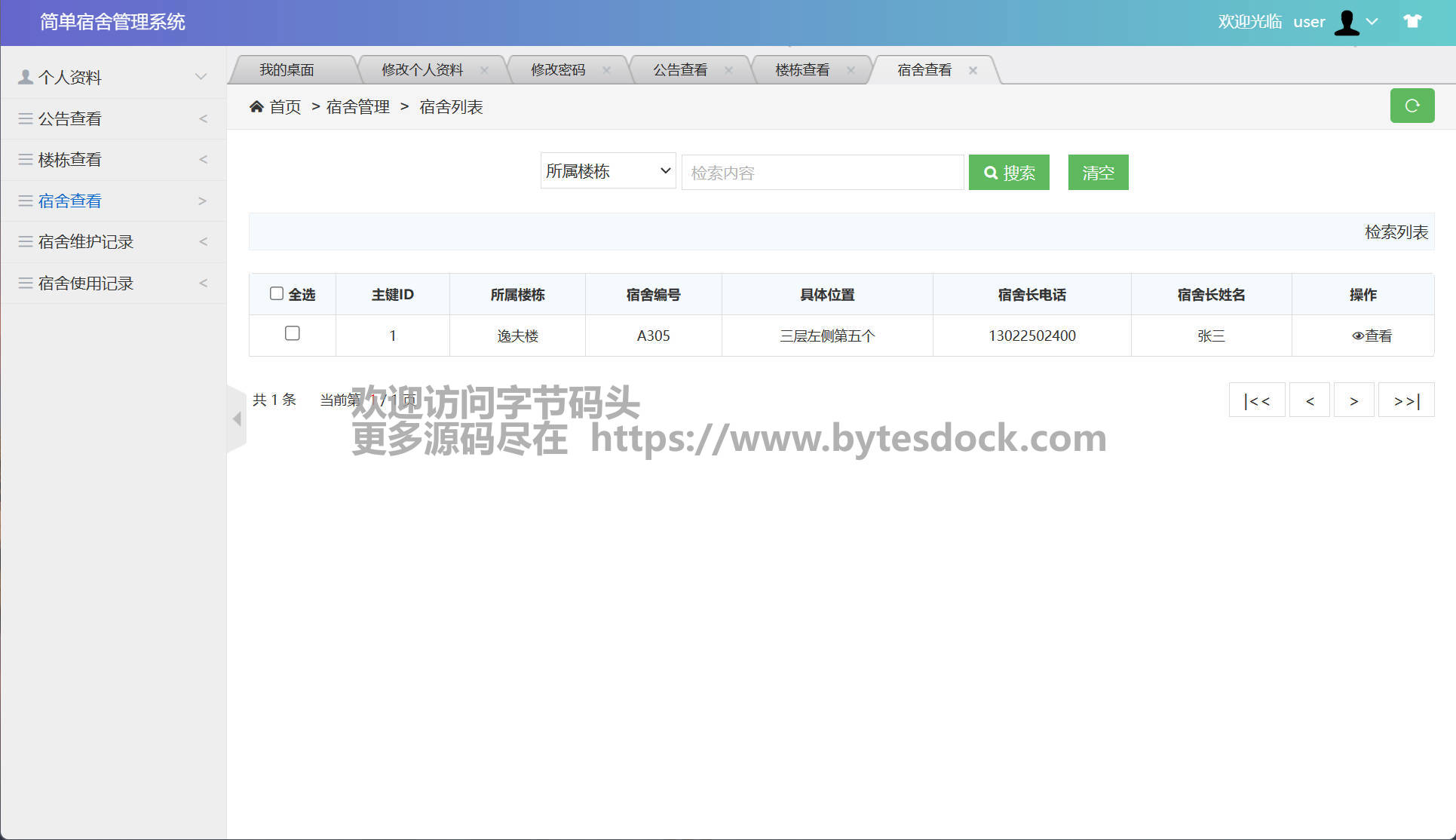Close the 楼栋查看 tab

[x=851, y=70]
